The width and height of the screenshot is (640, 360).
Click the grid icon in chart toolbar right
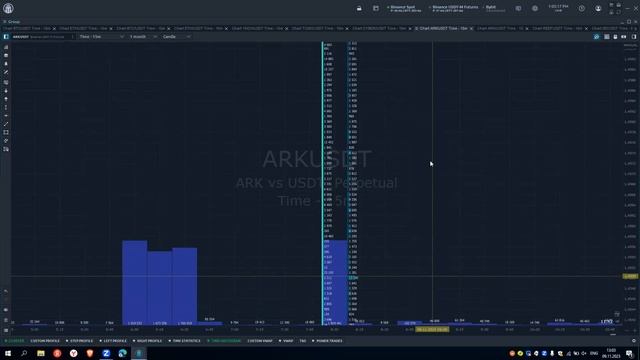click(607, 37)
